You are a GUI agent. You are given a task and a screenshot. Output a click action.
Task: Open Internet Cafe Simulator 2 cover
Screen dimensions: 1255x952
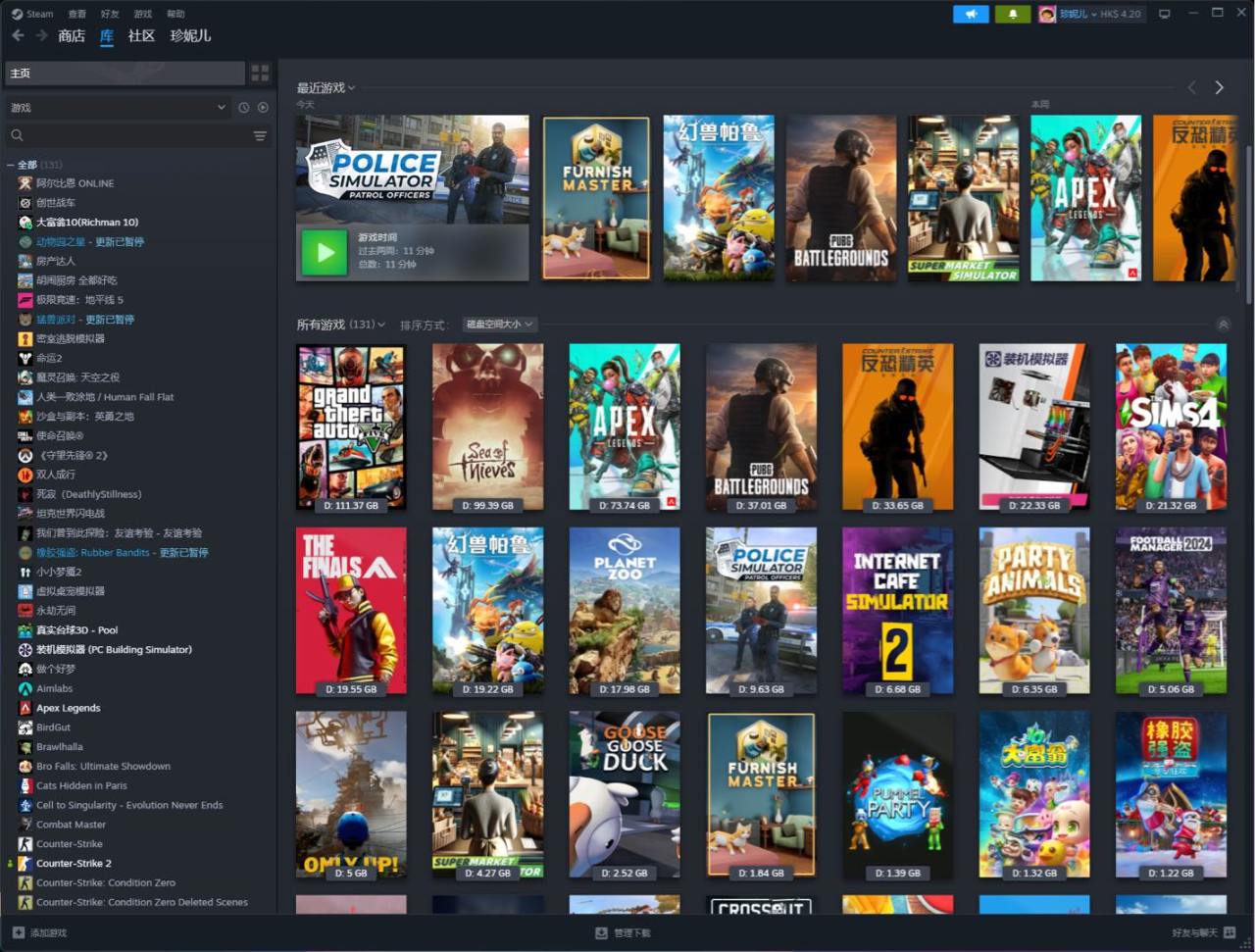point(897,611)
